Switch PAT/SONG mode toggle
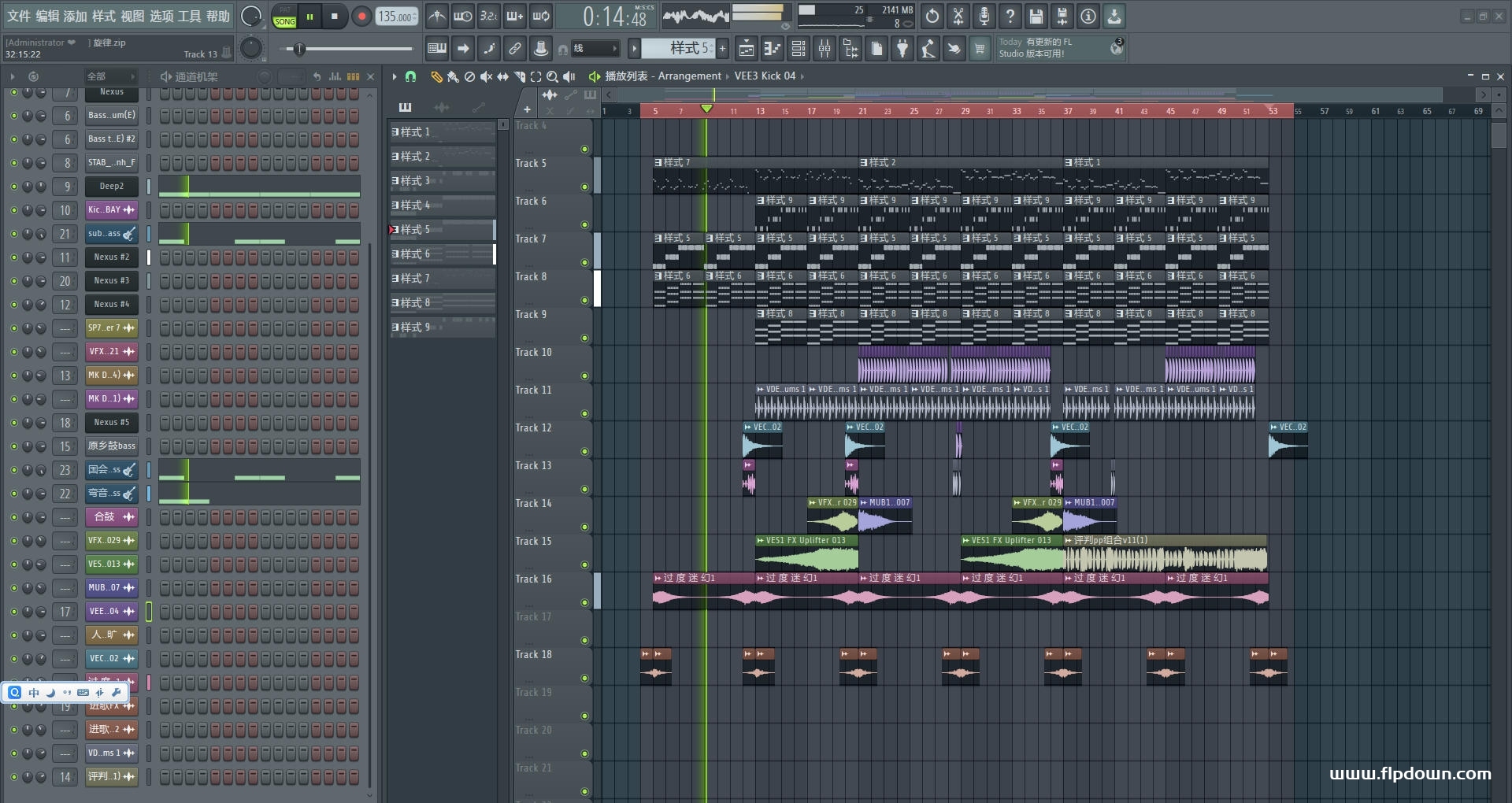 (x=284, y=17)
